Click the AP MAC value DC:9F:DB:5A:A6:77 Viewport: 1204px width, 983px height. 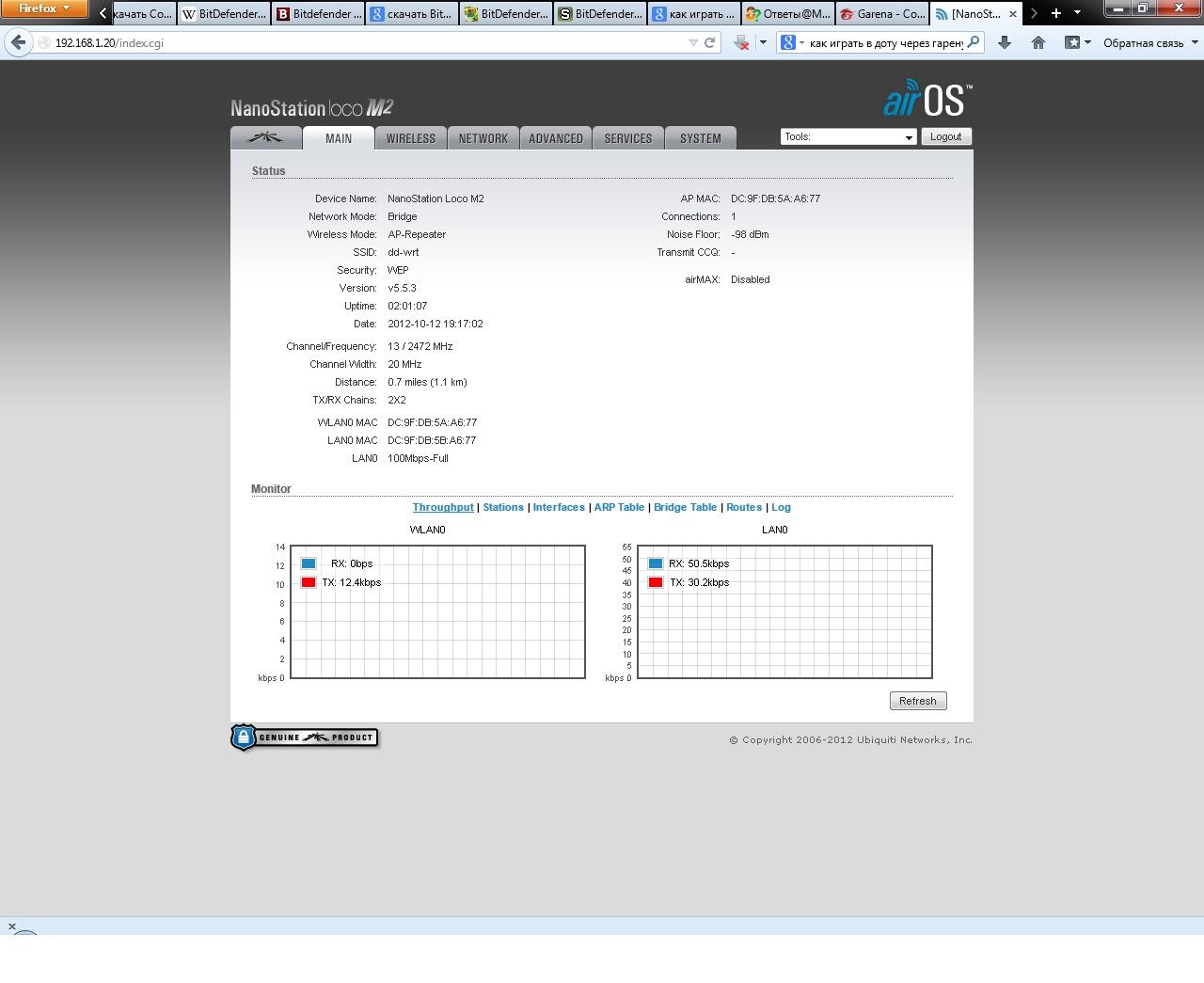[776, 198]
